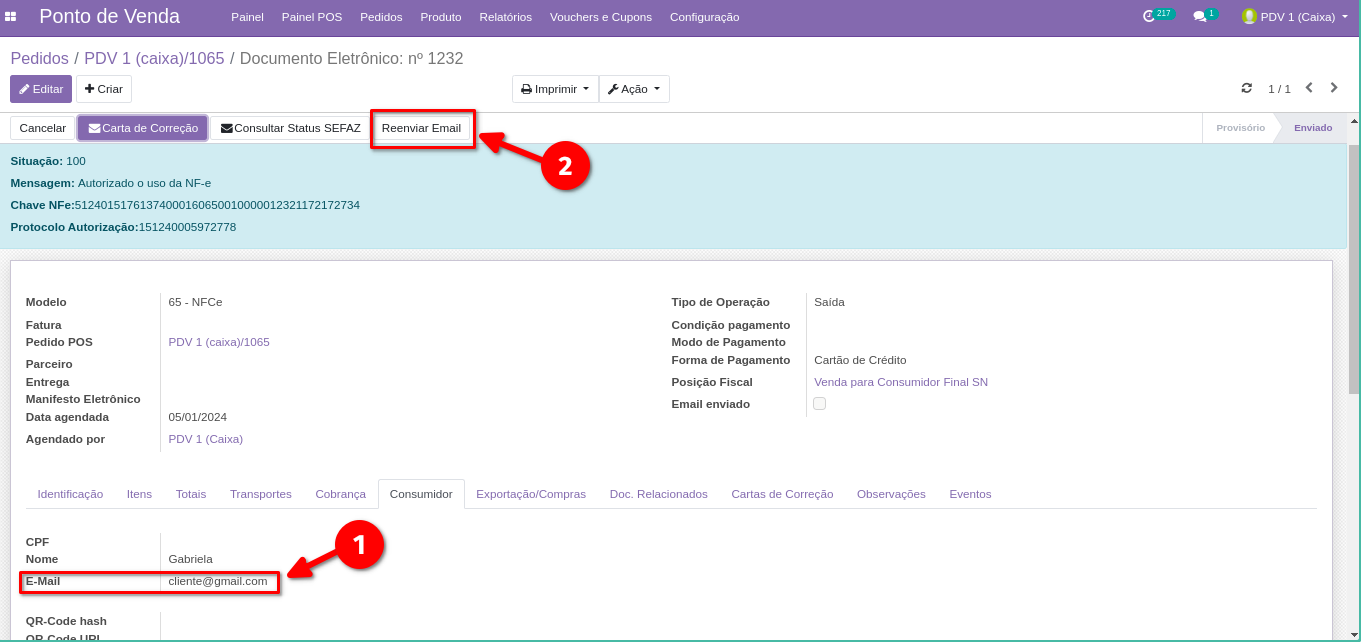
Task: Open the Relatórios menu
Action: [505, 17]
